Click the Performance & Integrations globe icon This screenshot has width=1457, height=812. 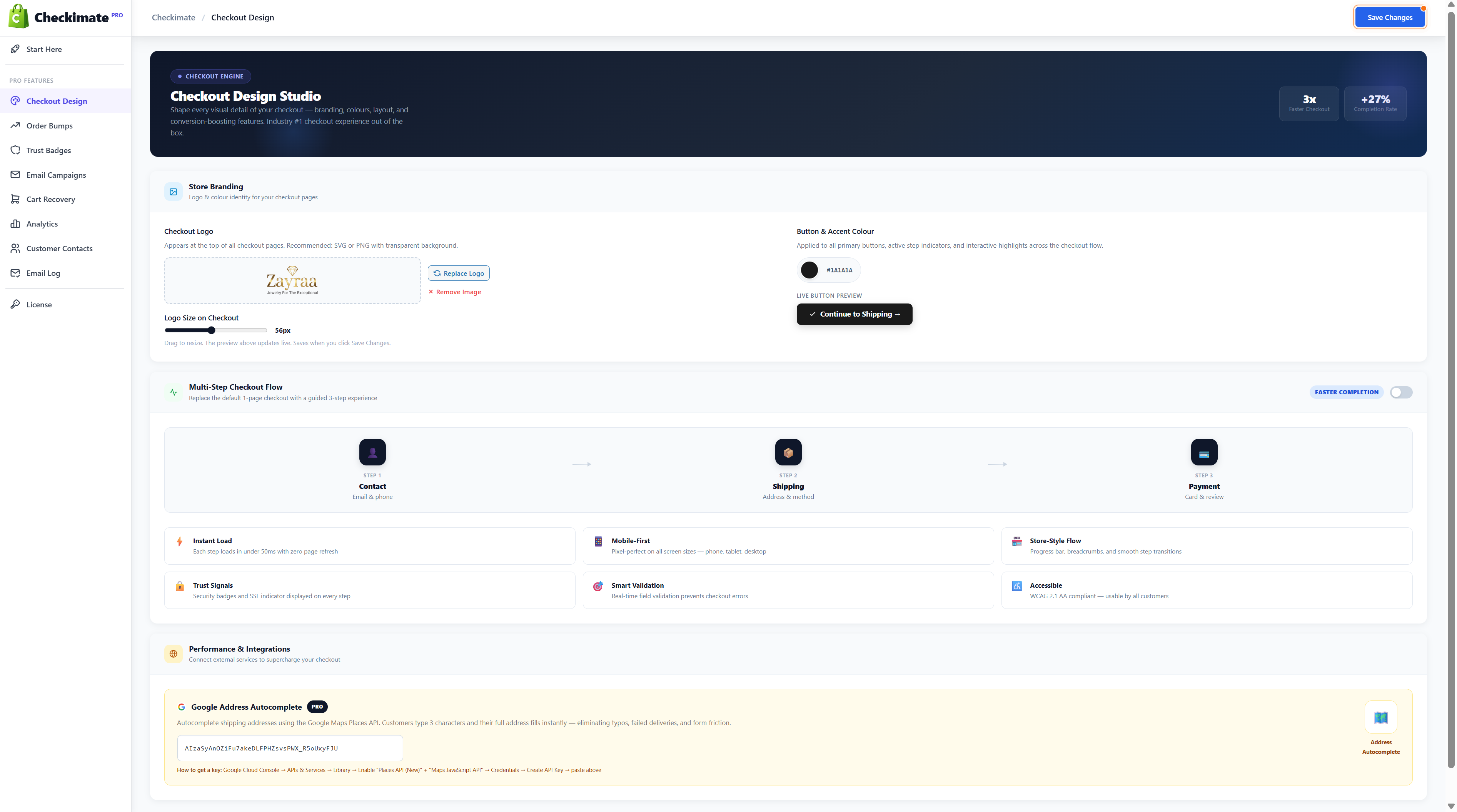(x=174, y=654)
